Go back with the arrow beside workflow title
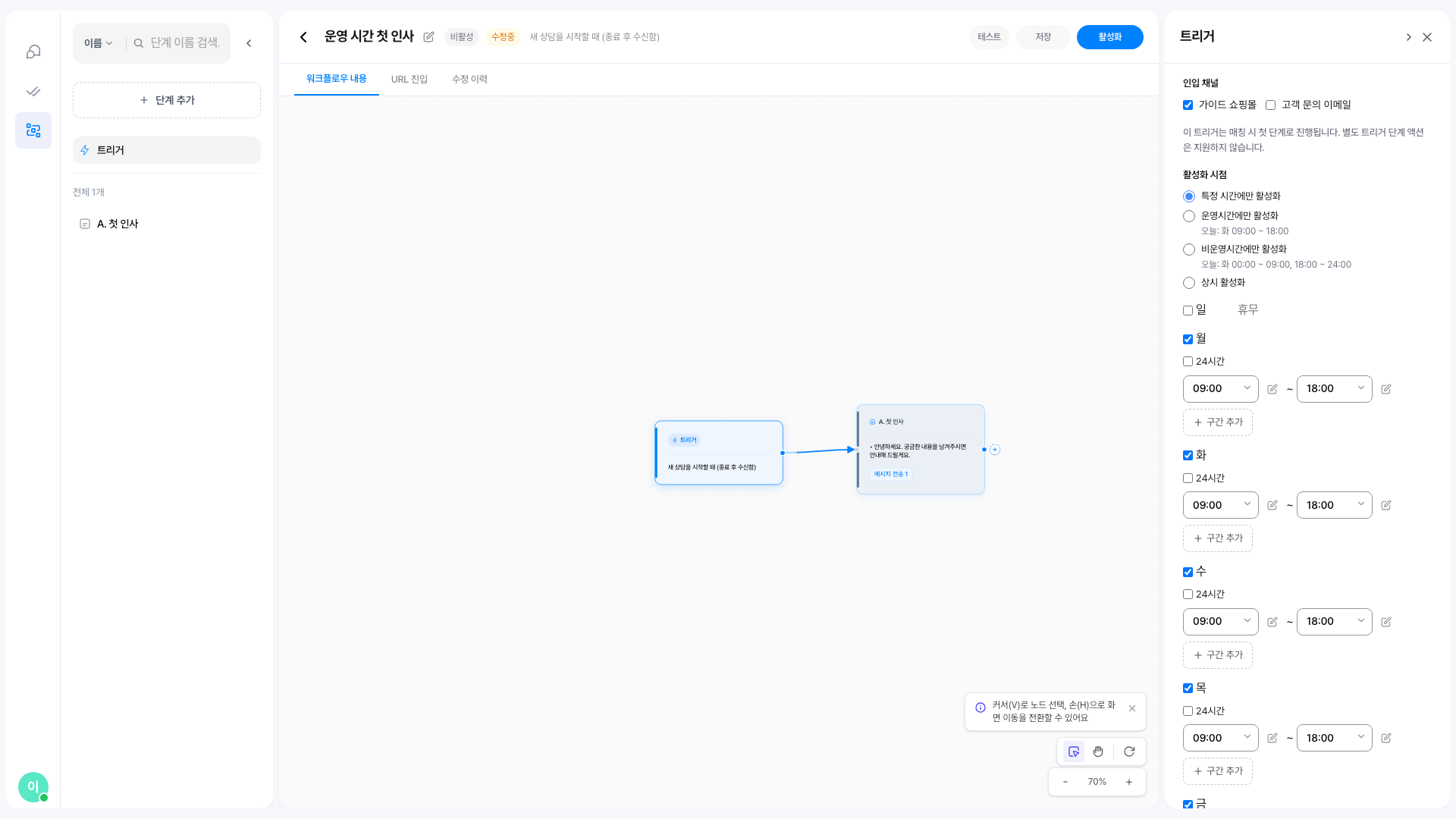This screenshot has height=819, width=1456. pyautogui.click(x=303, y=37)
